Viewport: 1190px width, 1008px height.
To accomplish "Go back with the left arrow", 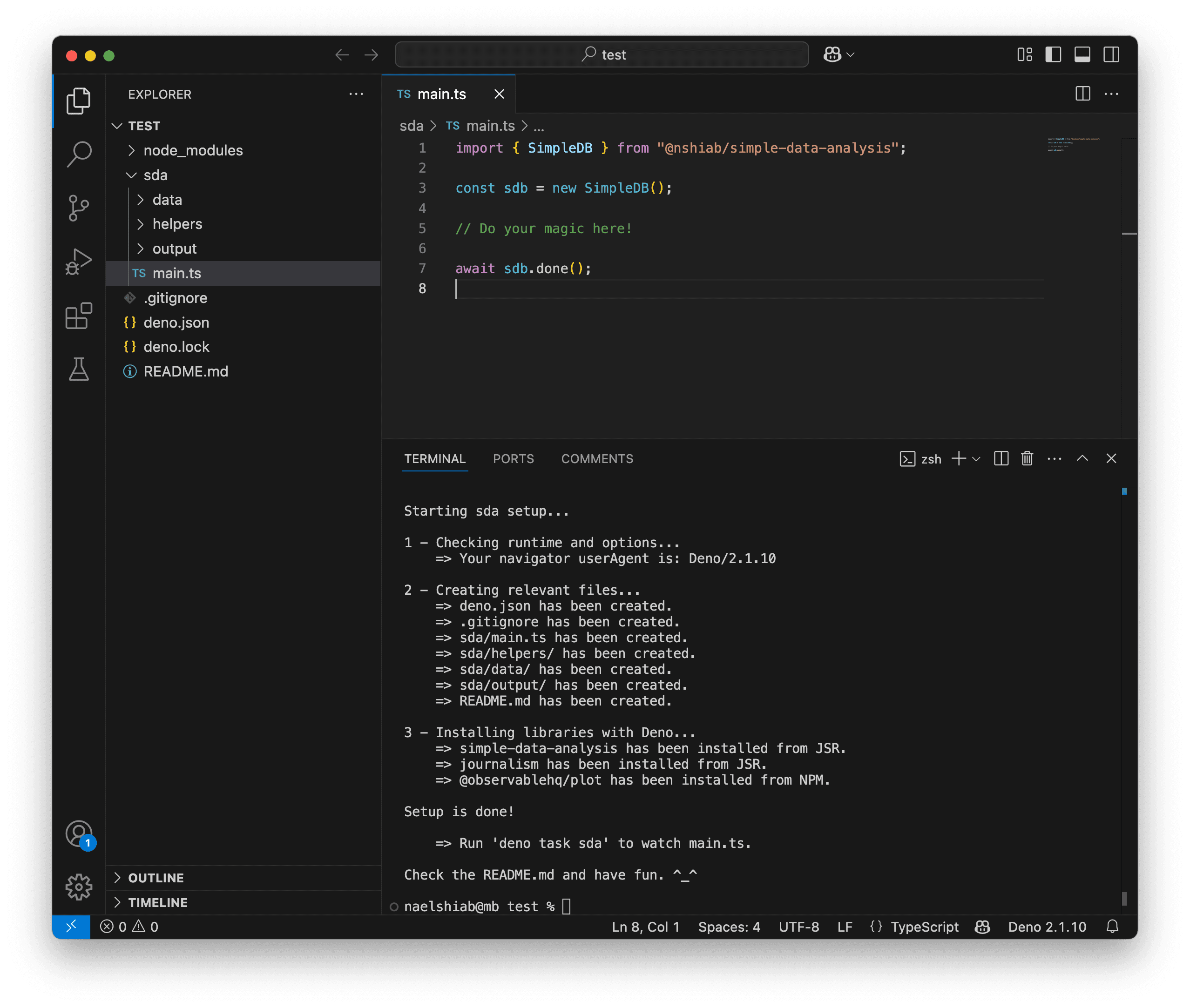I will pyautogui.click(x=342, y=55).
